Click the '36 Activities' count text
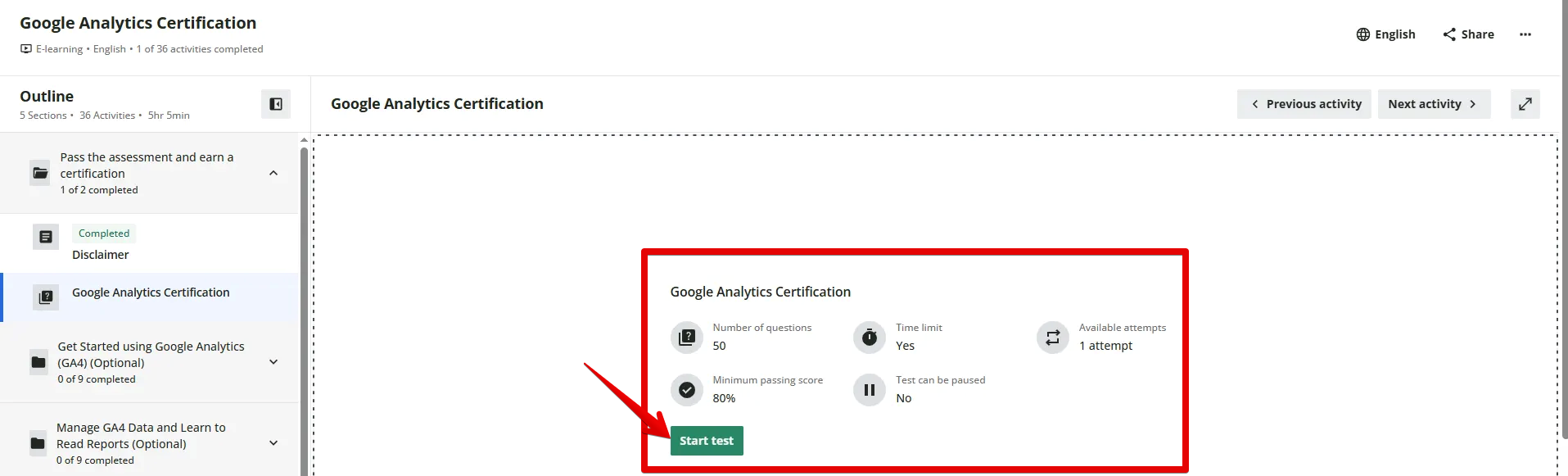 click(x=107, y=116)
